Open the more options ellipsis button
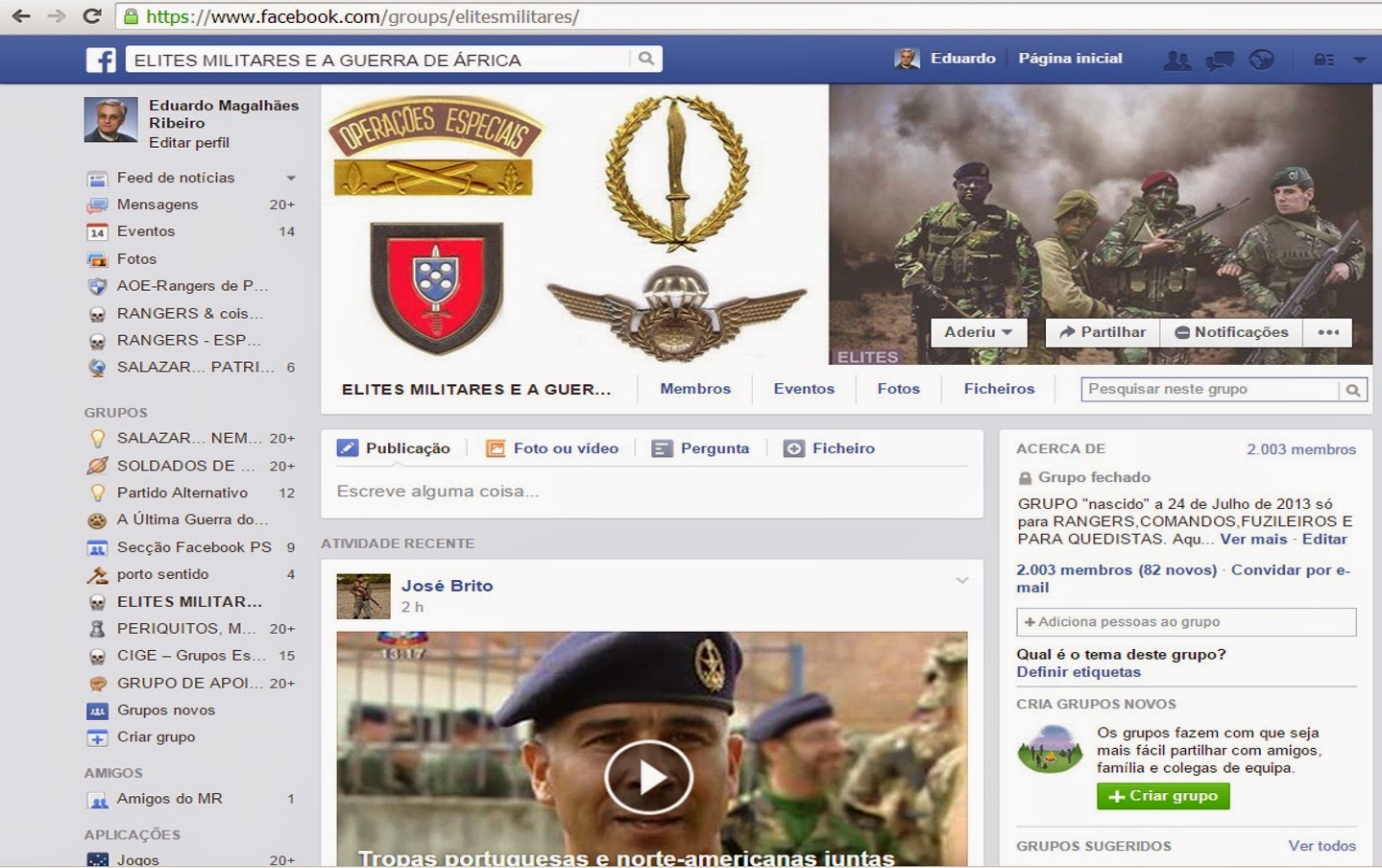Screen dimensions: 1382x868 coord(1328,332)
